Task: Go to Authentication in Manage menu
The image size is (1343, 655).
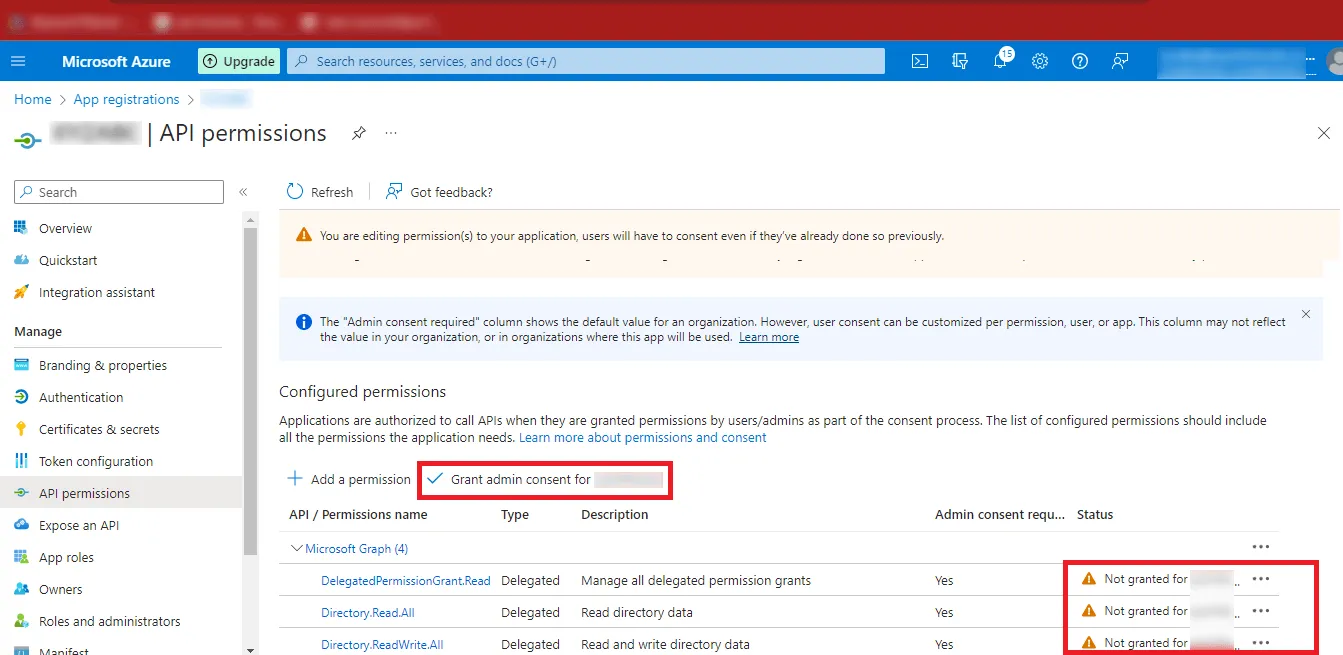Action: coord(80,397)
